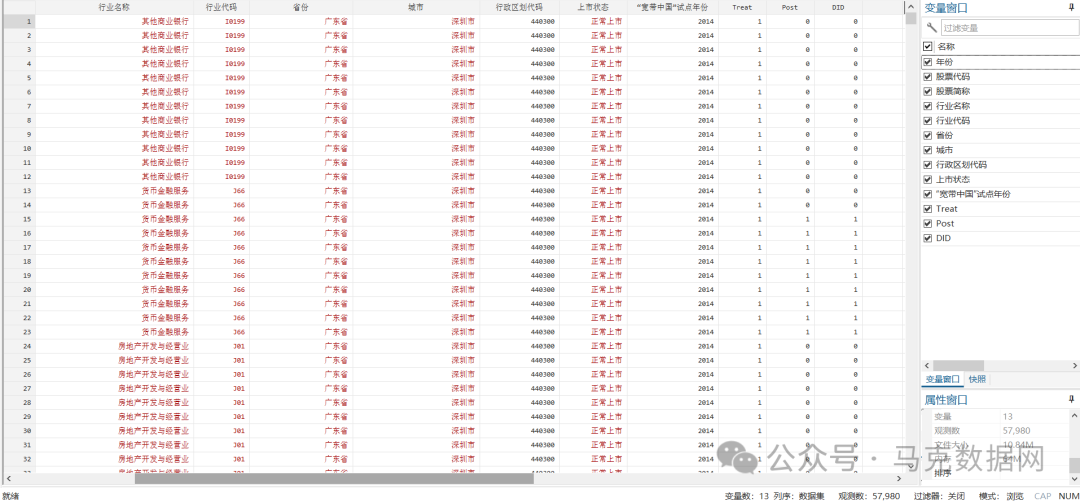Toggle the Treat variable checkbox

coord(928,209)
